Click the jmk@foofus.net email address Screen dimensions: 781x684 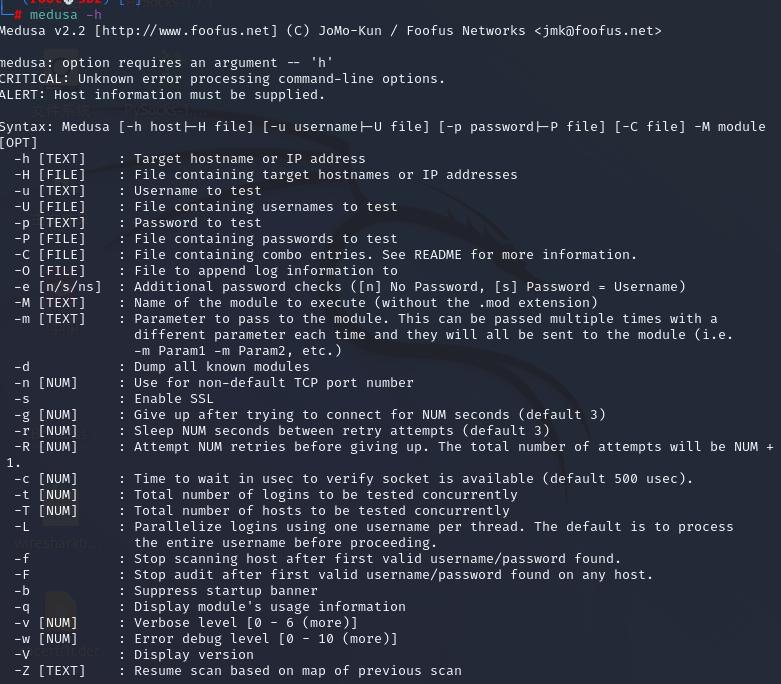[x=597, y=30]
